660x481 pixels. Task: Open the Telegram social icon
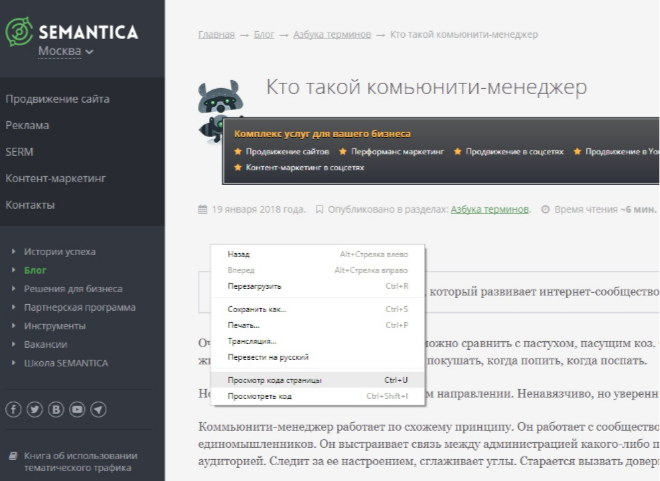tap(98, 409)
